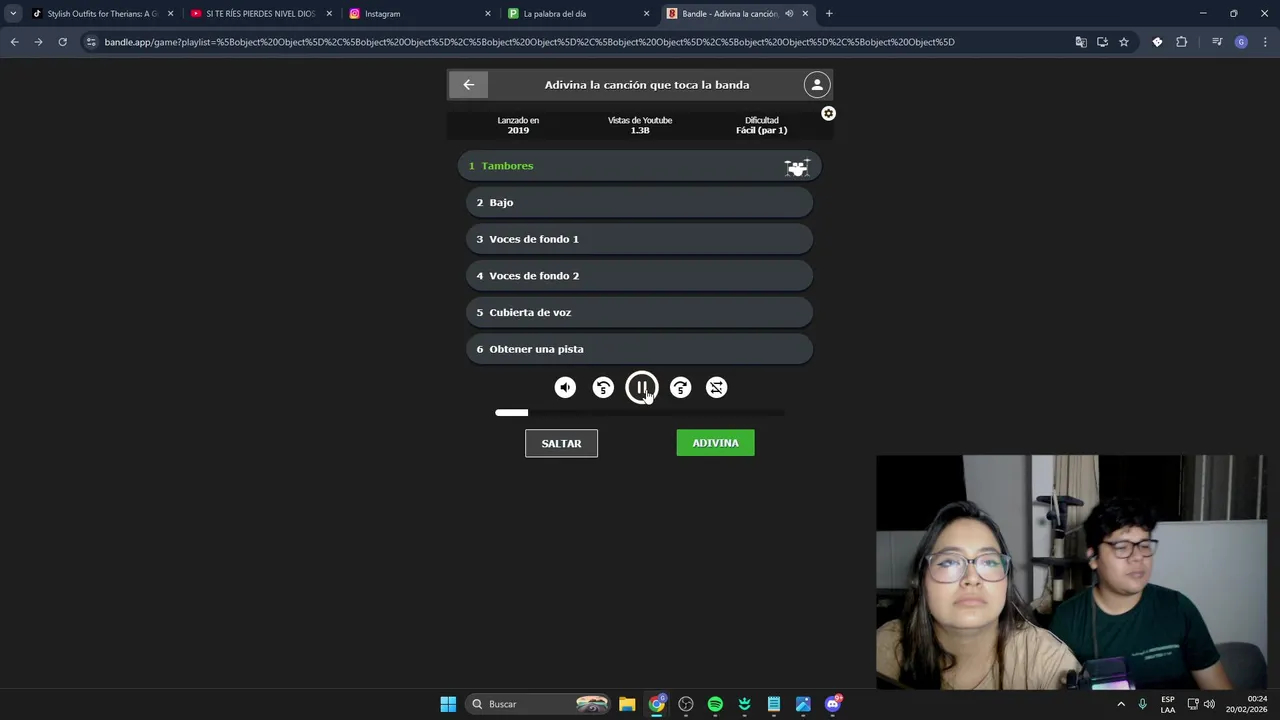Open the Windows Start menu
This screenshot has height=720, width=1280.
pyautogui.click(x=448, y=704)
